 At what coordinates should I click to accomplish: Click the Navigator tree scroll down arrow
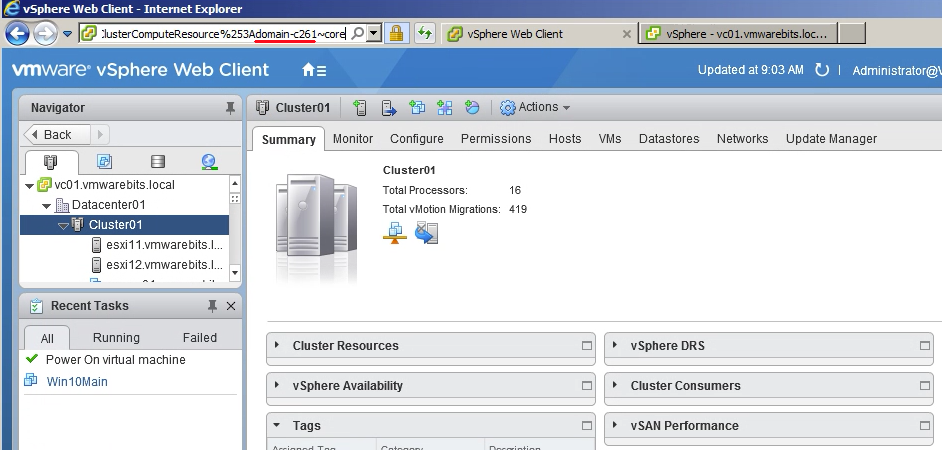click(235, 273)
